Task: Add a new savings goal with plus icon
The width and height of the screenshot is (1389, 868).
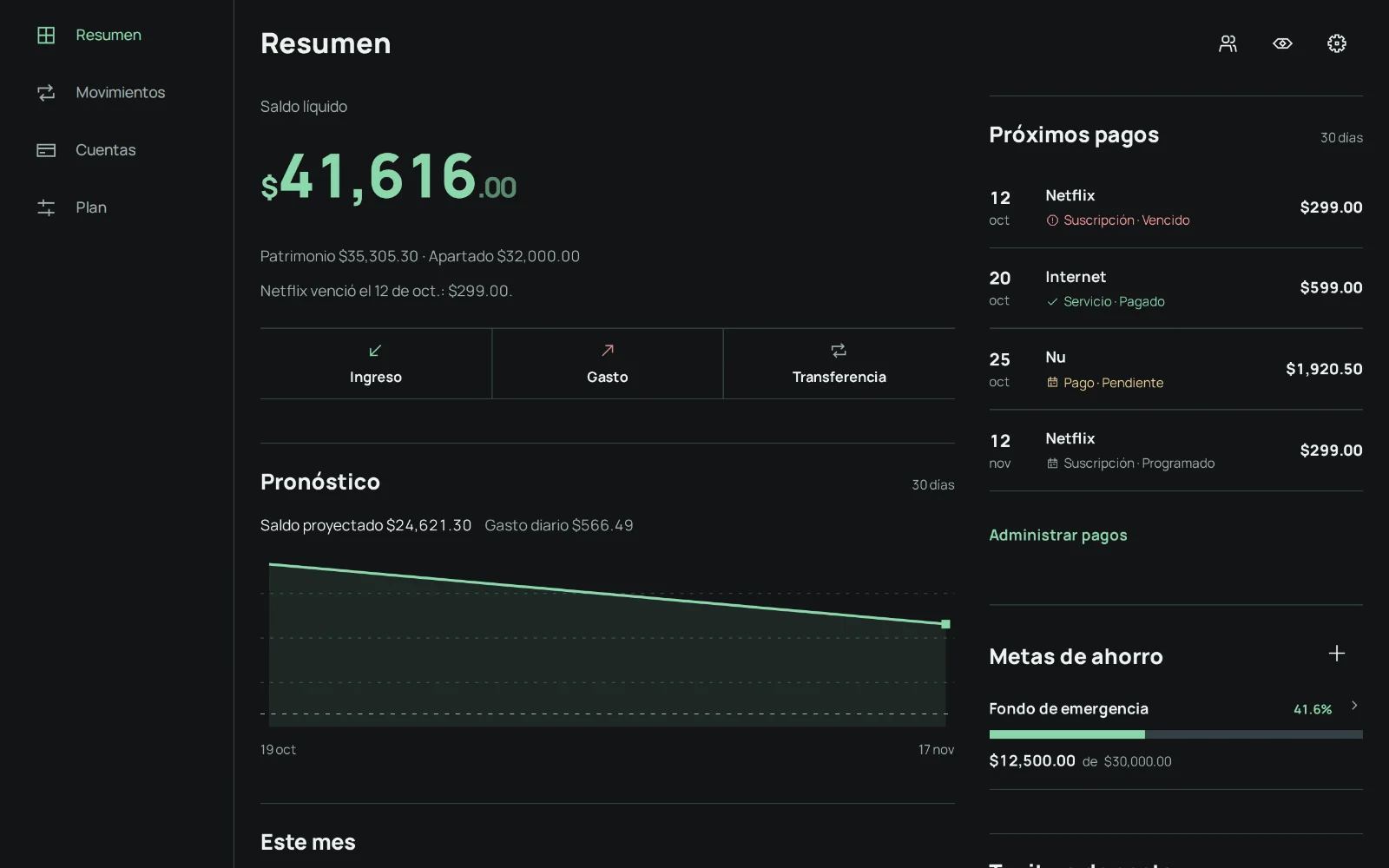Action: coord(1337,654)
